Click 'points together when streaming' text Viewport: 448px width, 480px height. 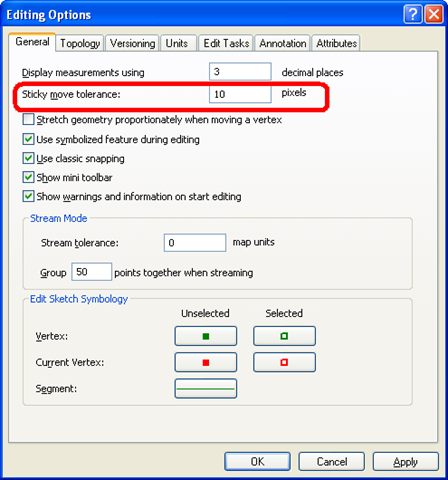184,273
